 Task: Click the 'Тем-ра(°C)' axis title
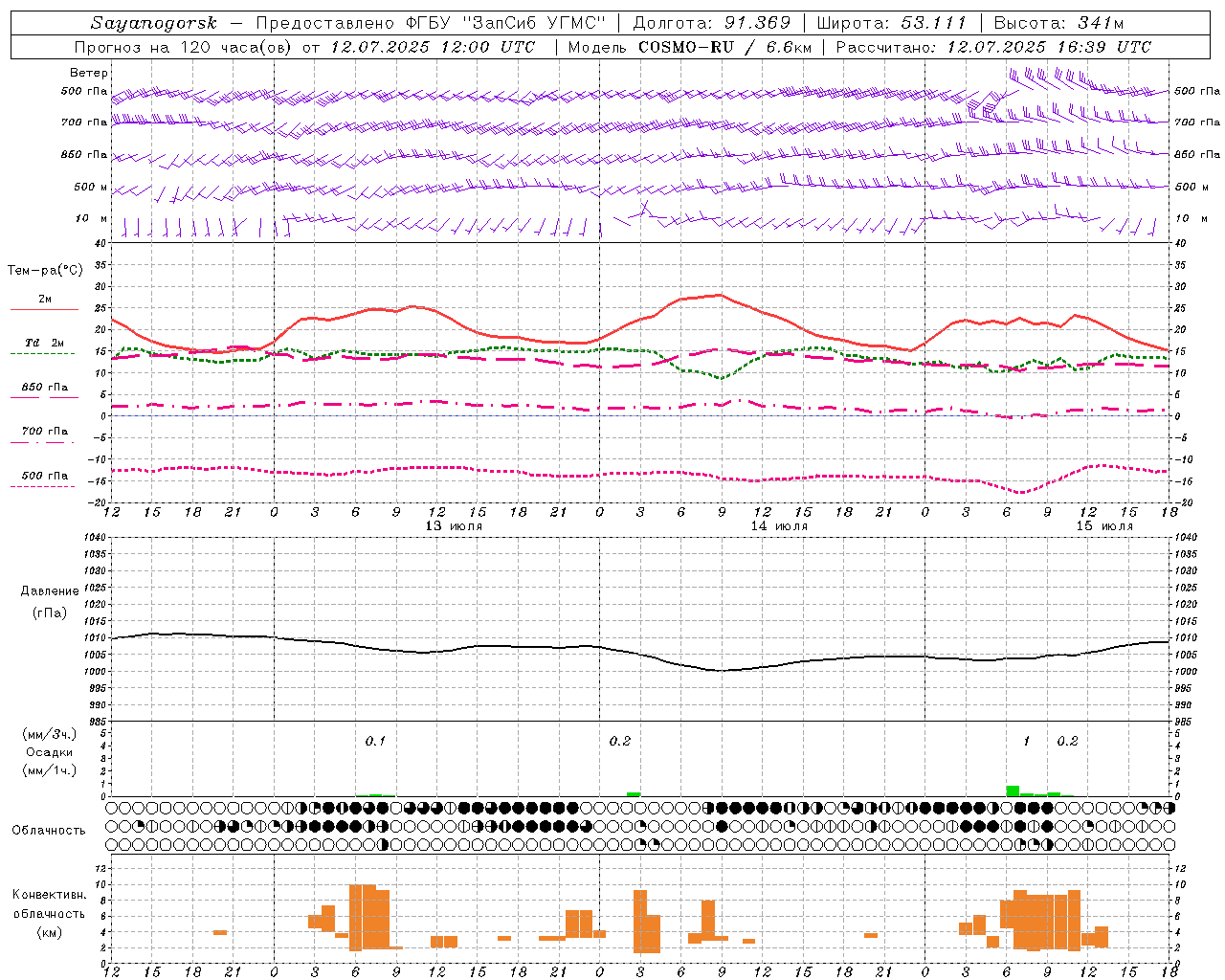coord(45,271)
